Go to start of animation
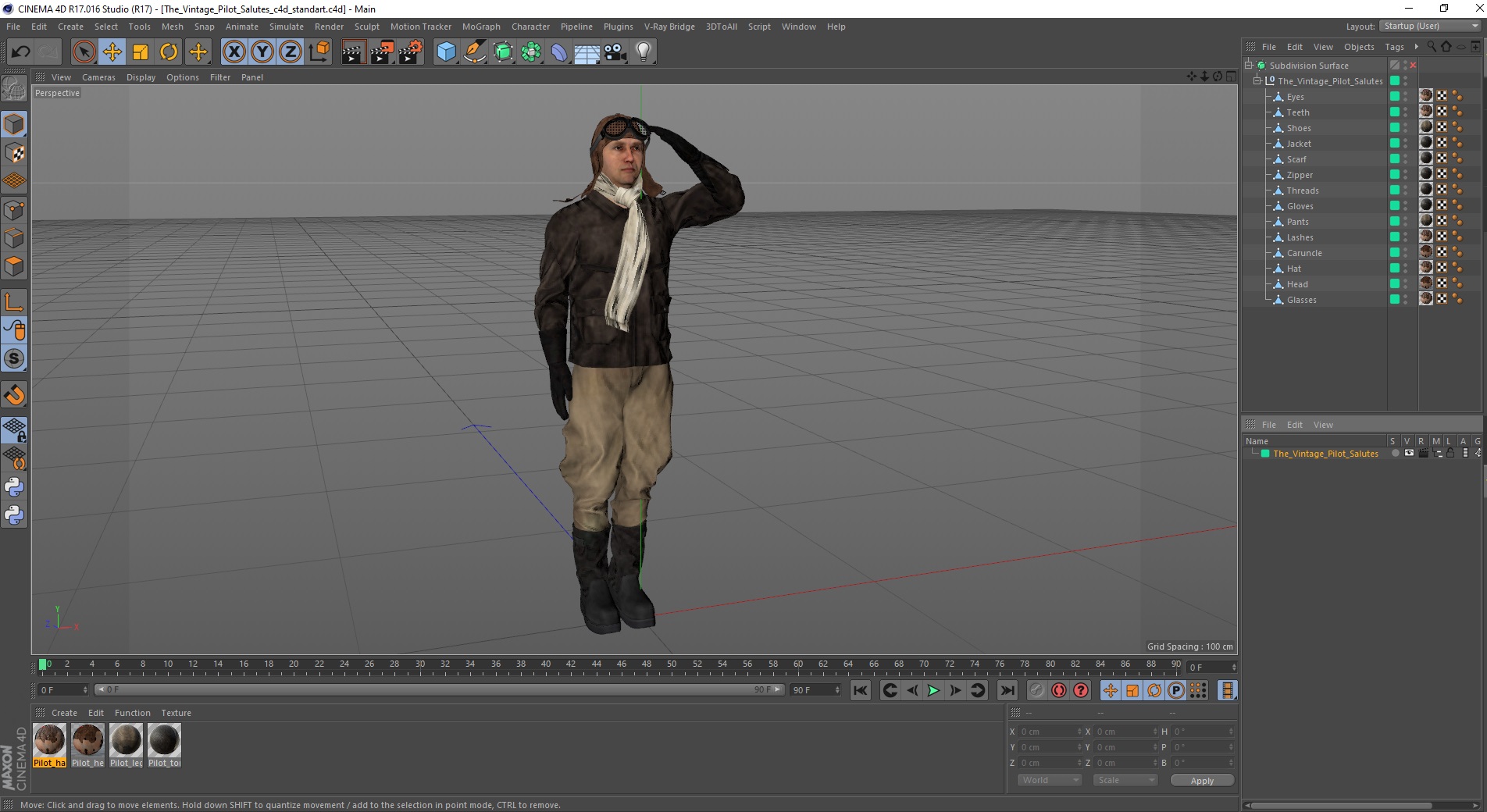 pos(860,690)
